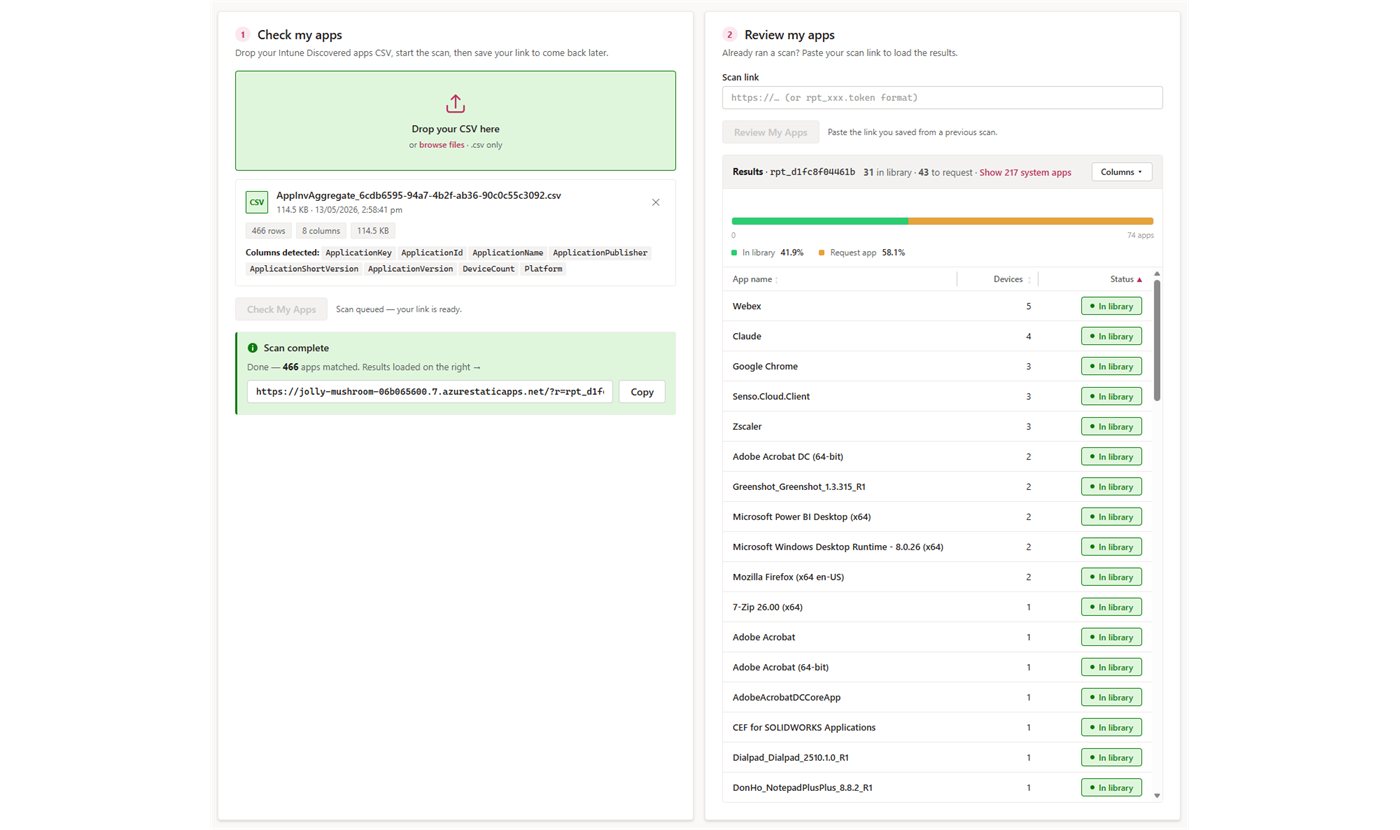The image size is (1400, 830).
Task: Sort by Status column arrow
Action: (1139, 280)
